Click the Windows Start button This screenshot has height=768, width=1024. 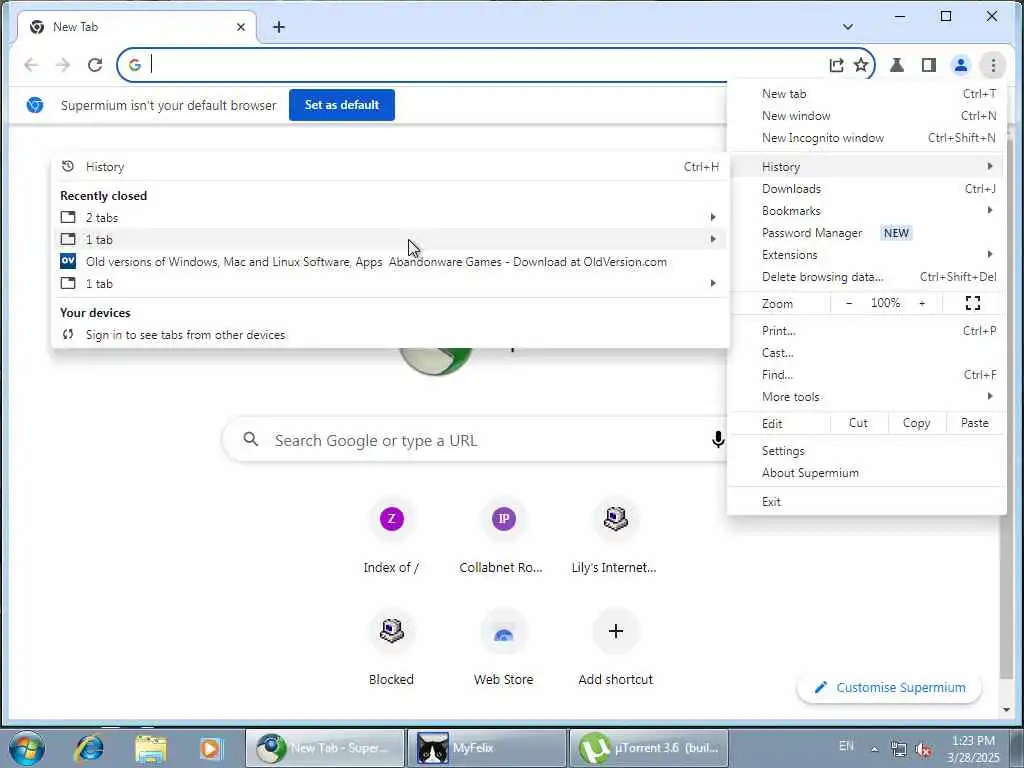pyautogui.click(x=26, y=748)
